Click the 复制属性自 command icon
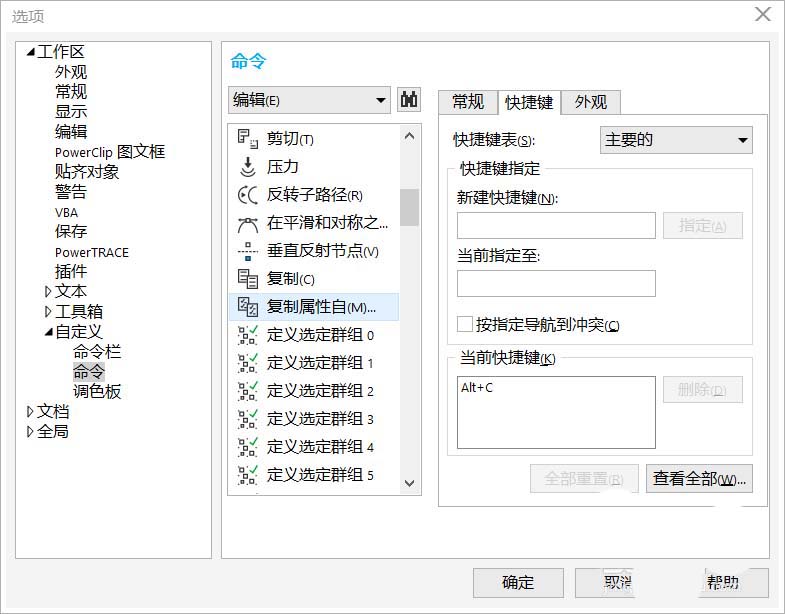 [x=247, y=307]
